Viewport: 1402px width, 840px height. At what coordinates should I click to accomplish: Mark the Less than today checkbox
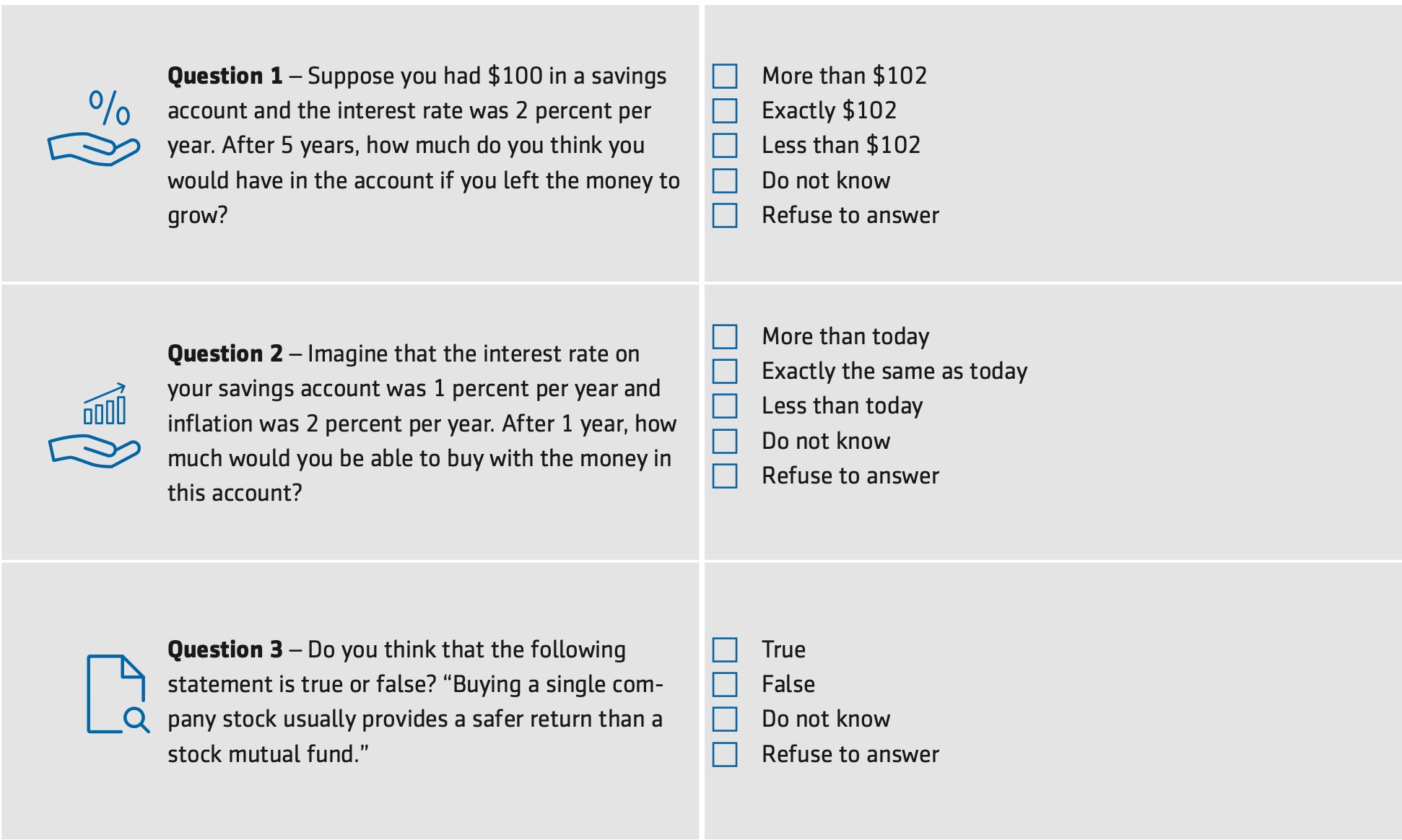[725, 406]
